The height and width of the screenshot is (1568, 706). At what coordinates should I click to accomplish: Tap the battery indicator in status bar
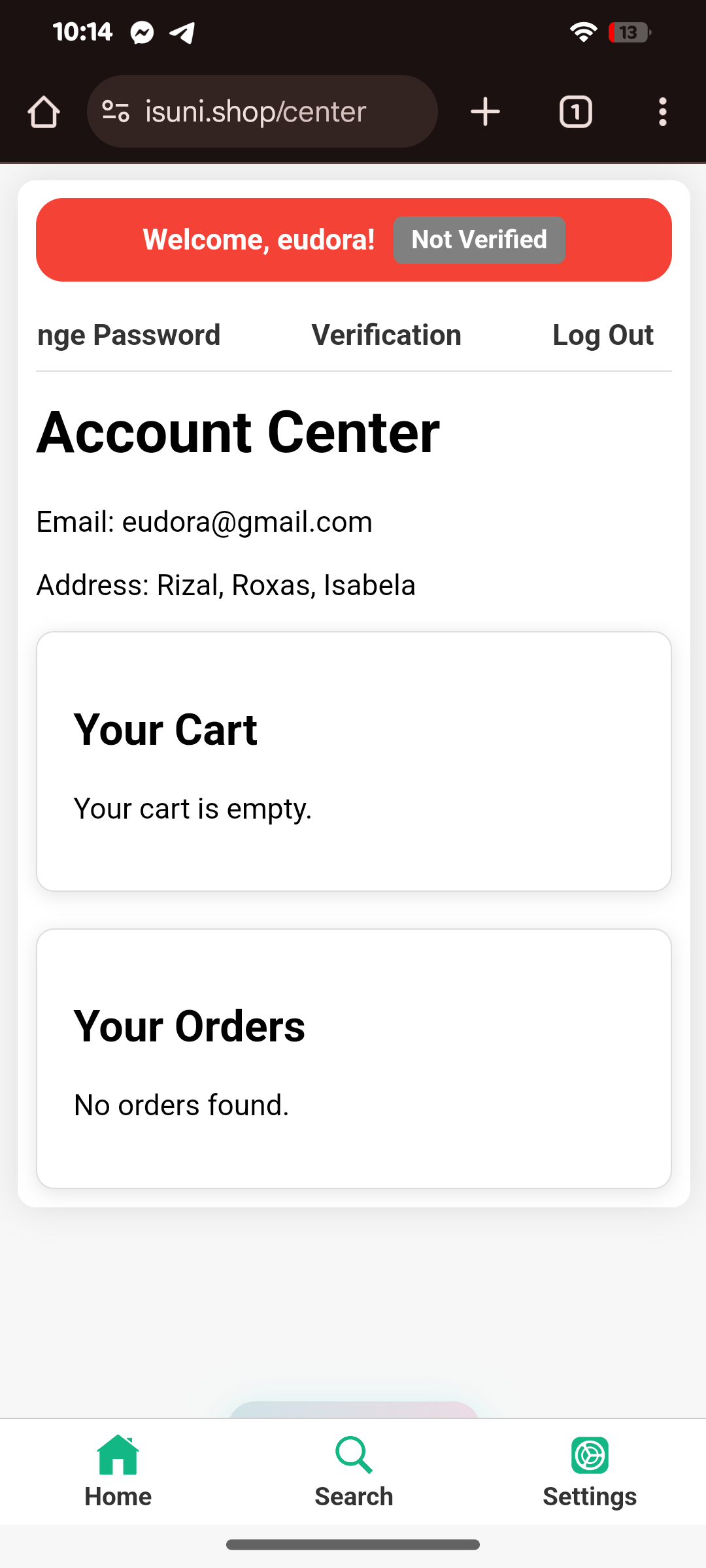tap(629, 32)
